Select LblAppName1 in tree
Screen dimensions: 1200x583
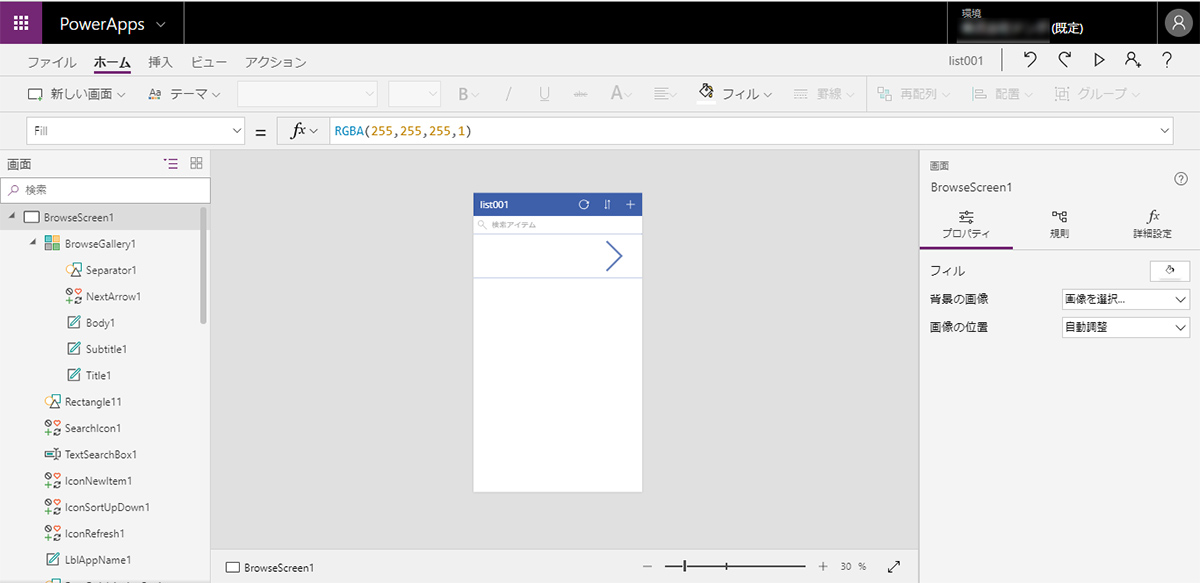click(x=98, y=560)
